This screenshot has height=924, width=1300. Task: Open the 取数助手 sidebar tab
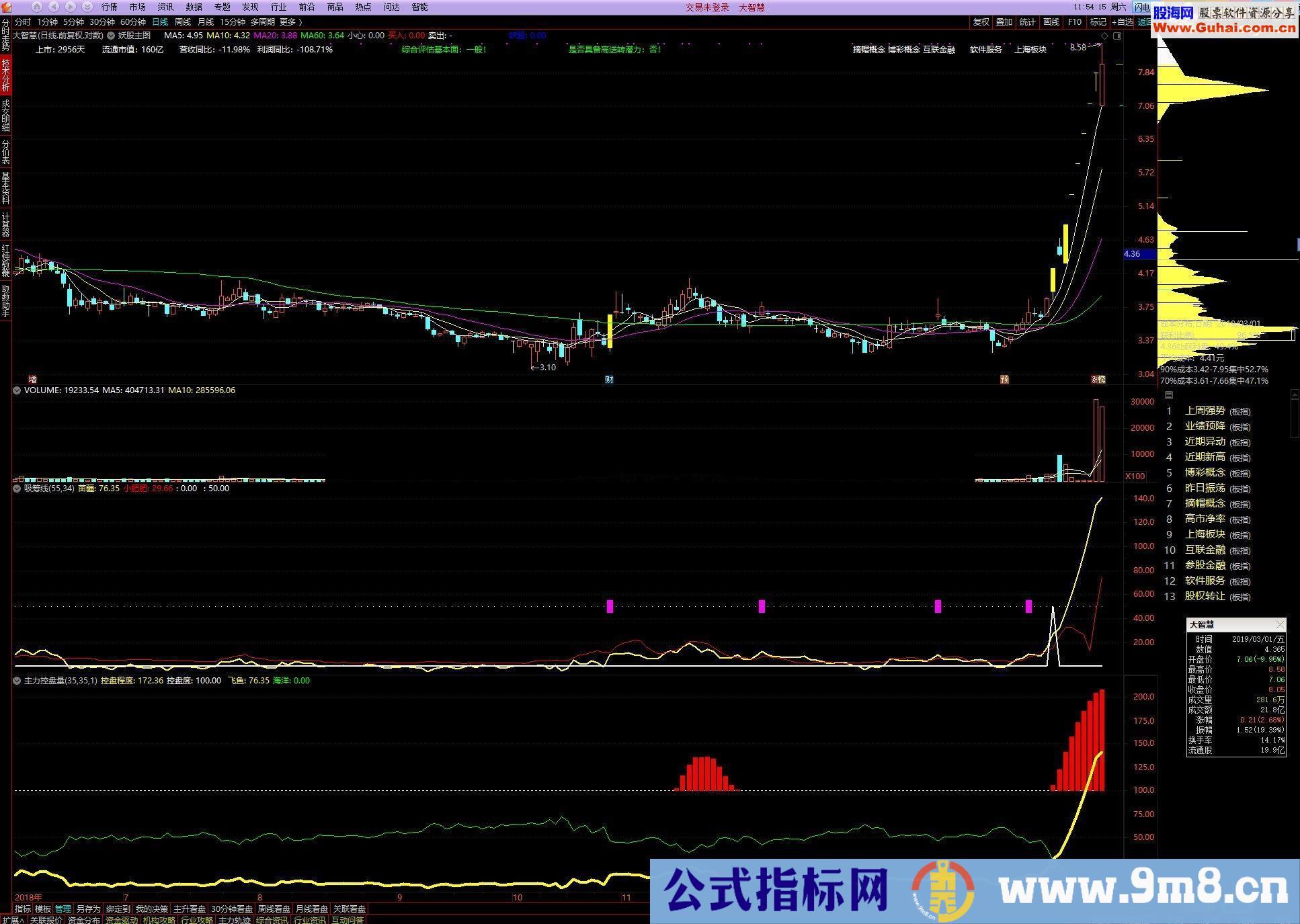tap(5, 301)
